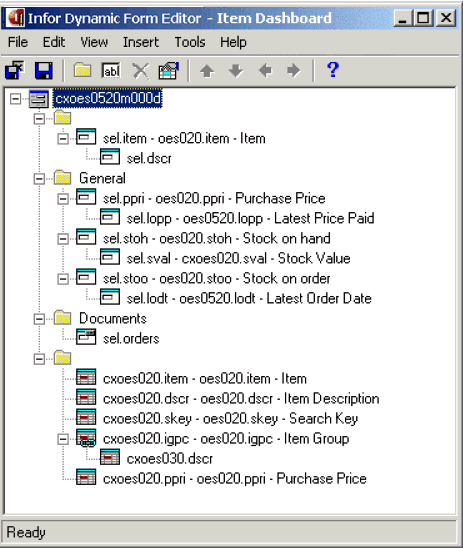Select the 'sel.orders' row text
The height and width of the screenshot is (548, 463).
coord(131,339)
